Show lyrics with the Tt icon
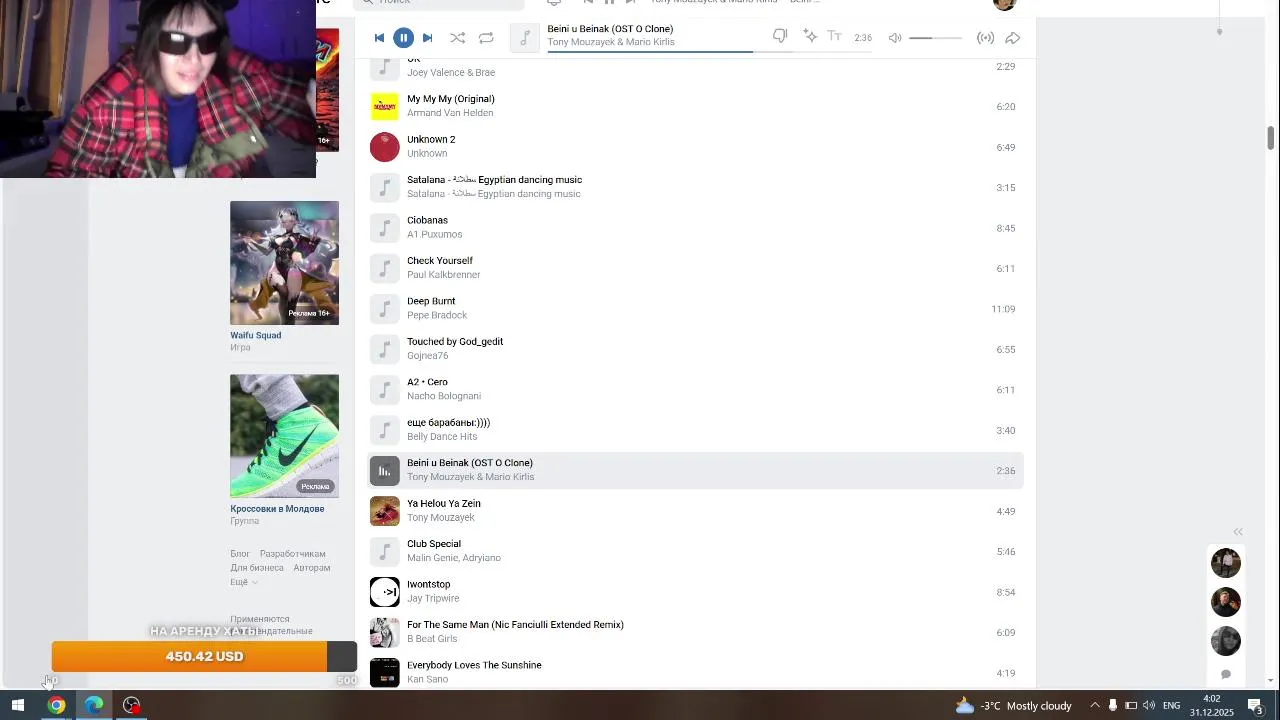 point(834,37)
